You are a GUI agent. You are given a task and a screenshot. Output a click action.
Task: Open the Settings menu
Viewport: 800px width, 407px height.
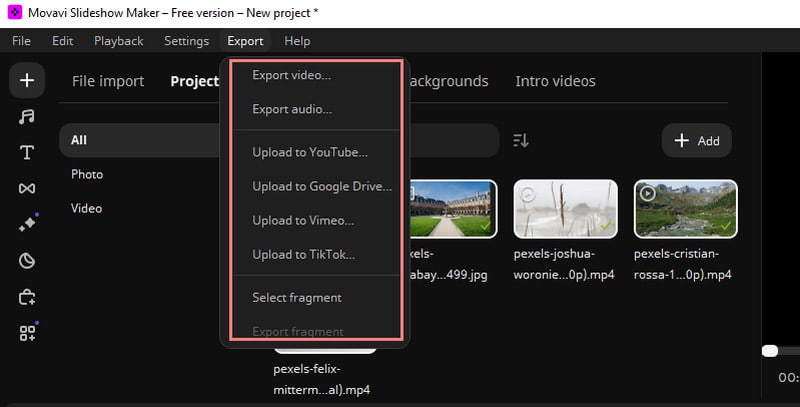click(186, 41)
